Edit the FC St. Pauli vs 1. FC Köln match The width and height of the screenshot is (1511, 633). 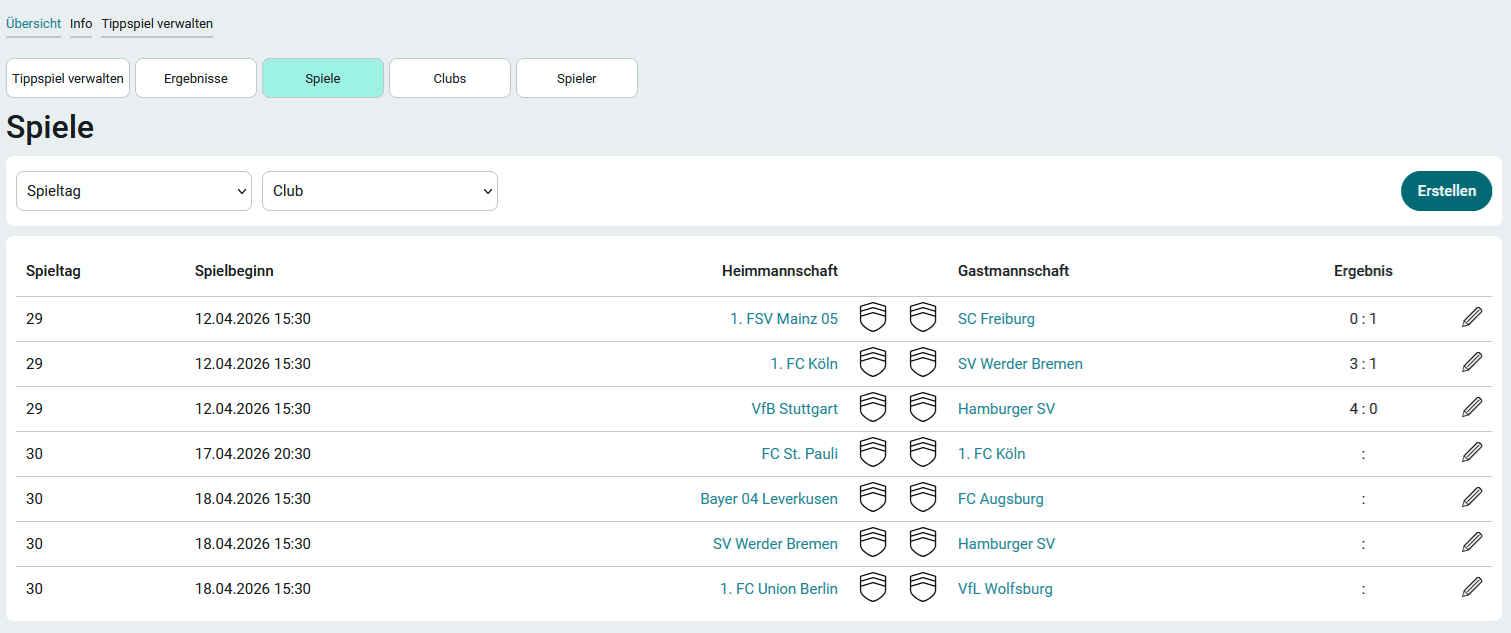tap(1472, 453)
